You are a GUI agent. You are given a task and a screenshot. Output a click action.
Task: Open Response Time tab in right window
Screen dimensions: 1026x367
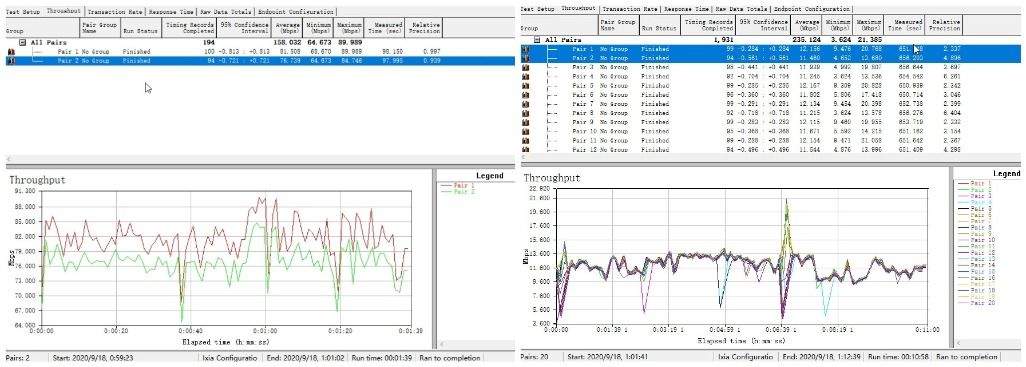point(686,9)
